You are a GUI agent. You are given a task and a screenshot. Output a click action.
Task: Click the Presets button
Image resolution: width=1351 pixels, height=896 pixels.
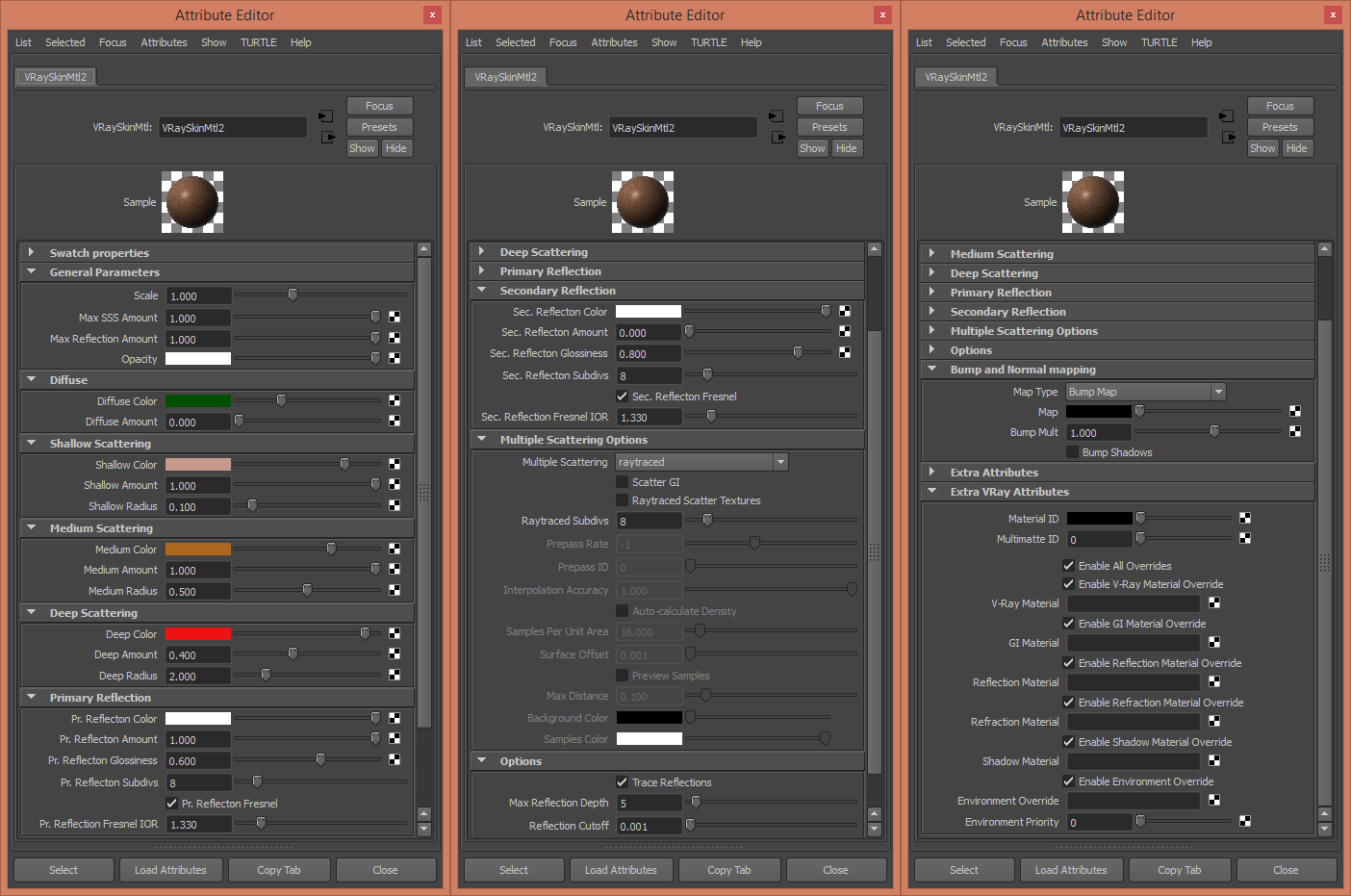click(x=379, y=126)
